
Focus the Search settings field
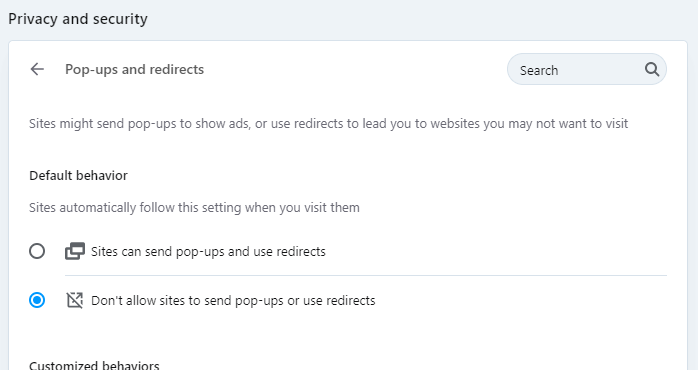click(587, 69)
